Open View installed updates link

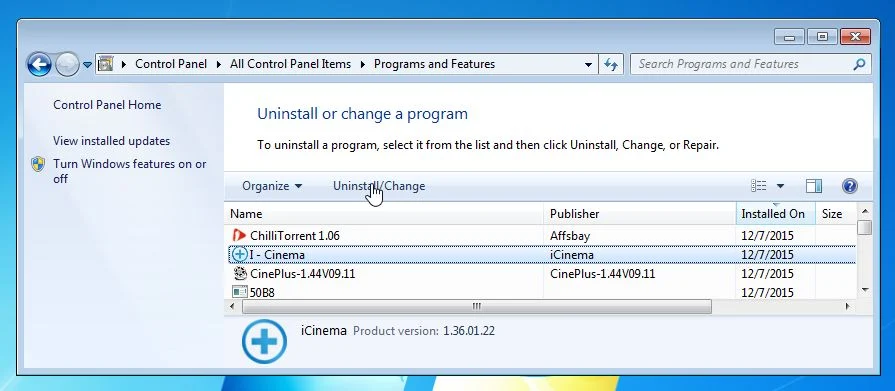(x=111, y=140)
